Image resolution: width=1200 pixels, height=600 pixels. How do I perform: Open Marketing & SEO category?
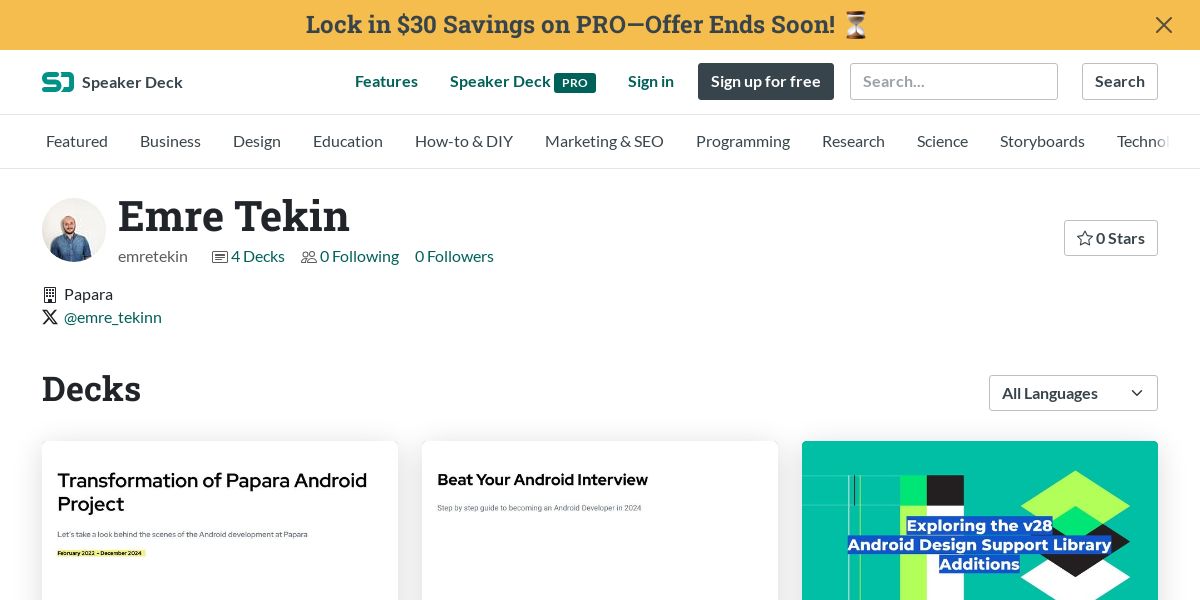(604, 142)
